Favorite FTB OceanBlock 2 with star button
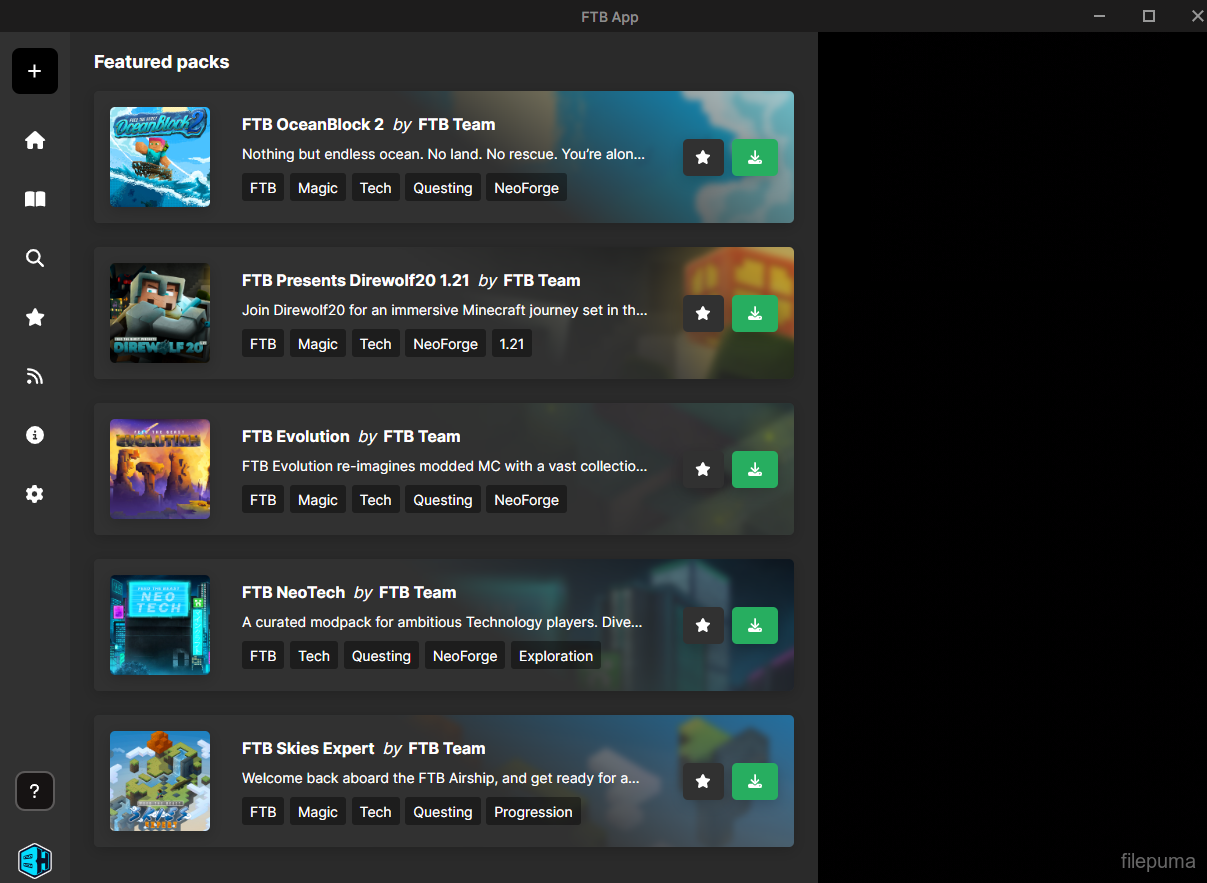The image size is (1207, 883). click(x=703, y=157)
